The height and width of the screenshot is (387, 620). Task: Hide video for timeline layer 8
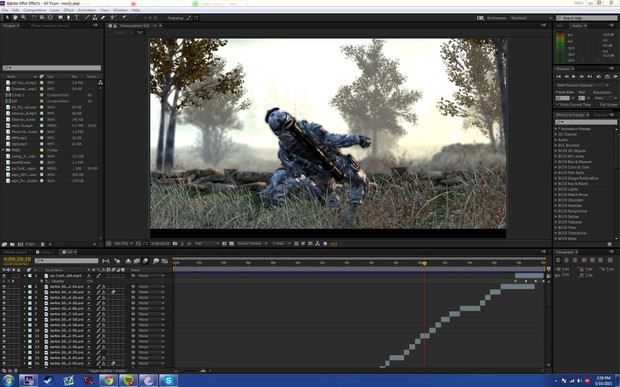click(4, 319)
